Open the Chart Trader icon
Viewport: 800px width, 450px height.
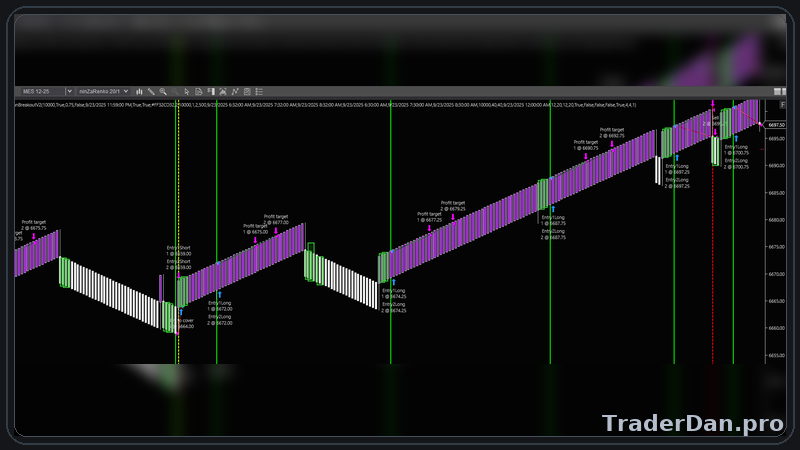(x=211, y=91)
